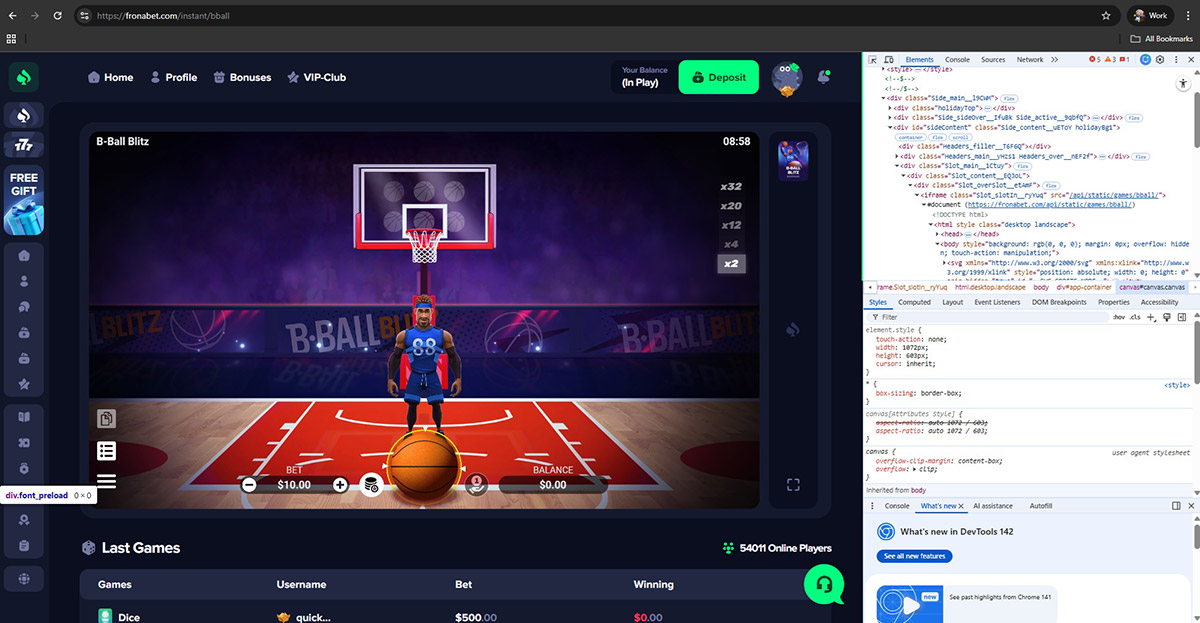Open the DevTools settings gear
Image resolution: width=1200 pixels, height=623 pixels.
pos(1160,60)
